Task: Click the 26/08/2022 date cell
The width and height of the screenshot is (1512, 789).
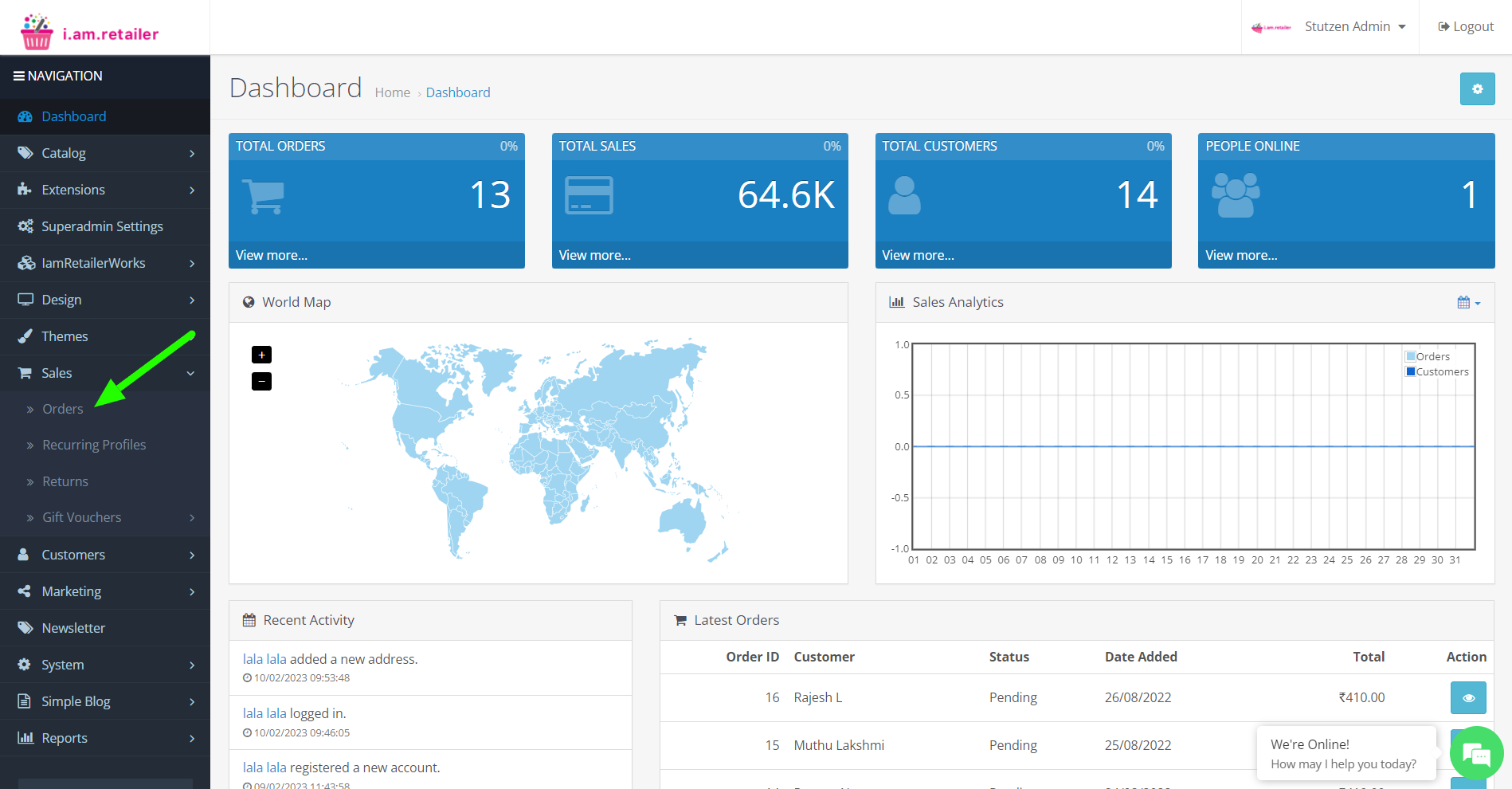Action: coord(1138,697)
